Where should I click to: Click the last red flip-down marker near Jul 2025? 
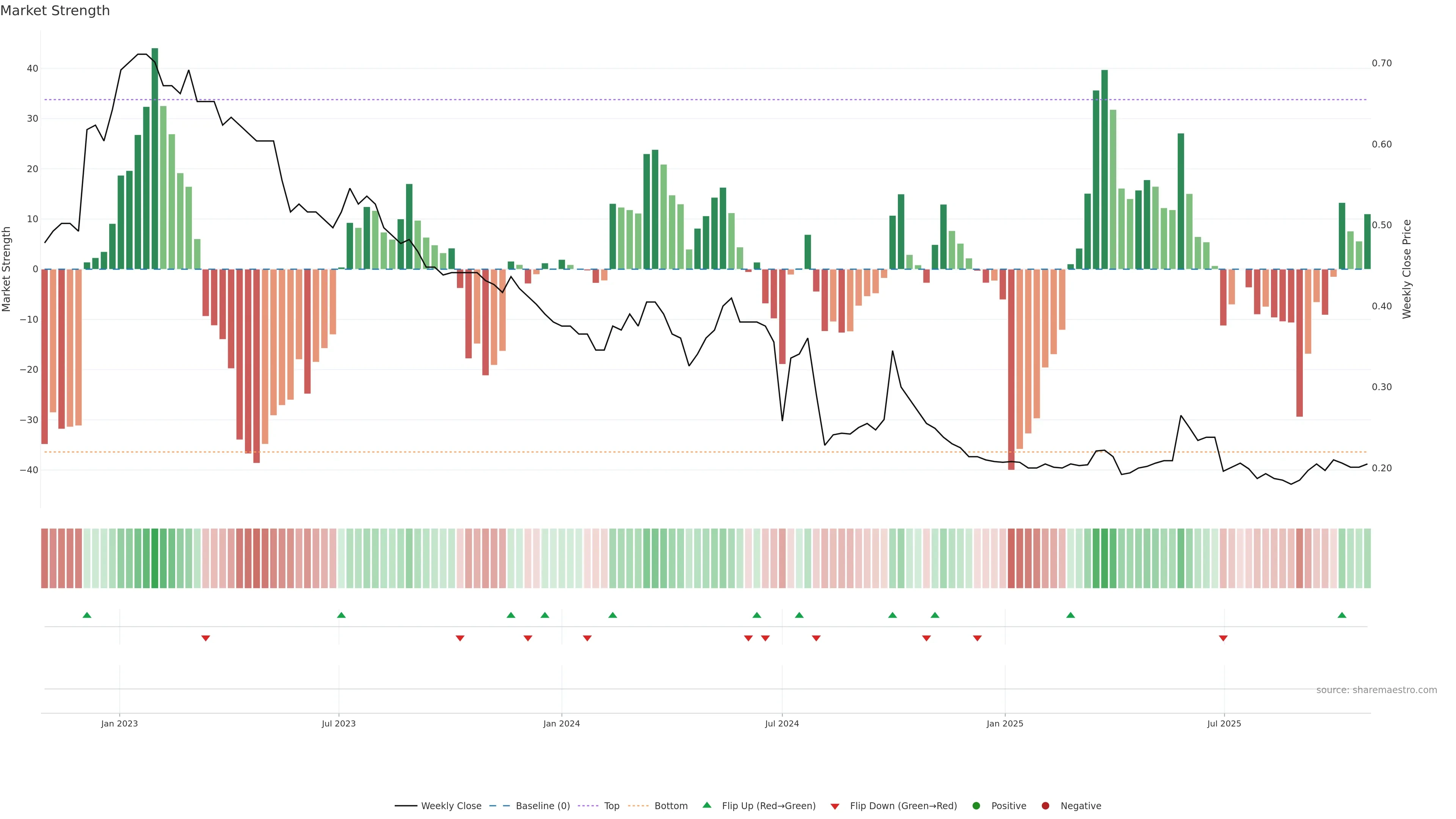pos(1223,638)
